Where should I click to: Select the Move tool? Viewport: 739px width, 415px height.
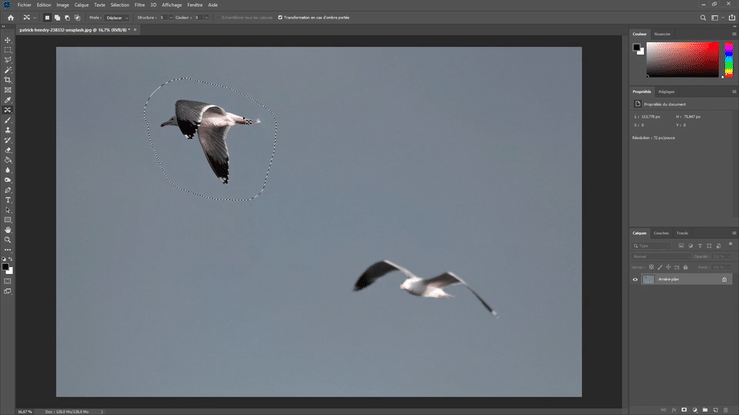pos(8,40)
